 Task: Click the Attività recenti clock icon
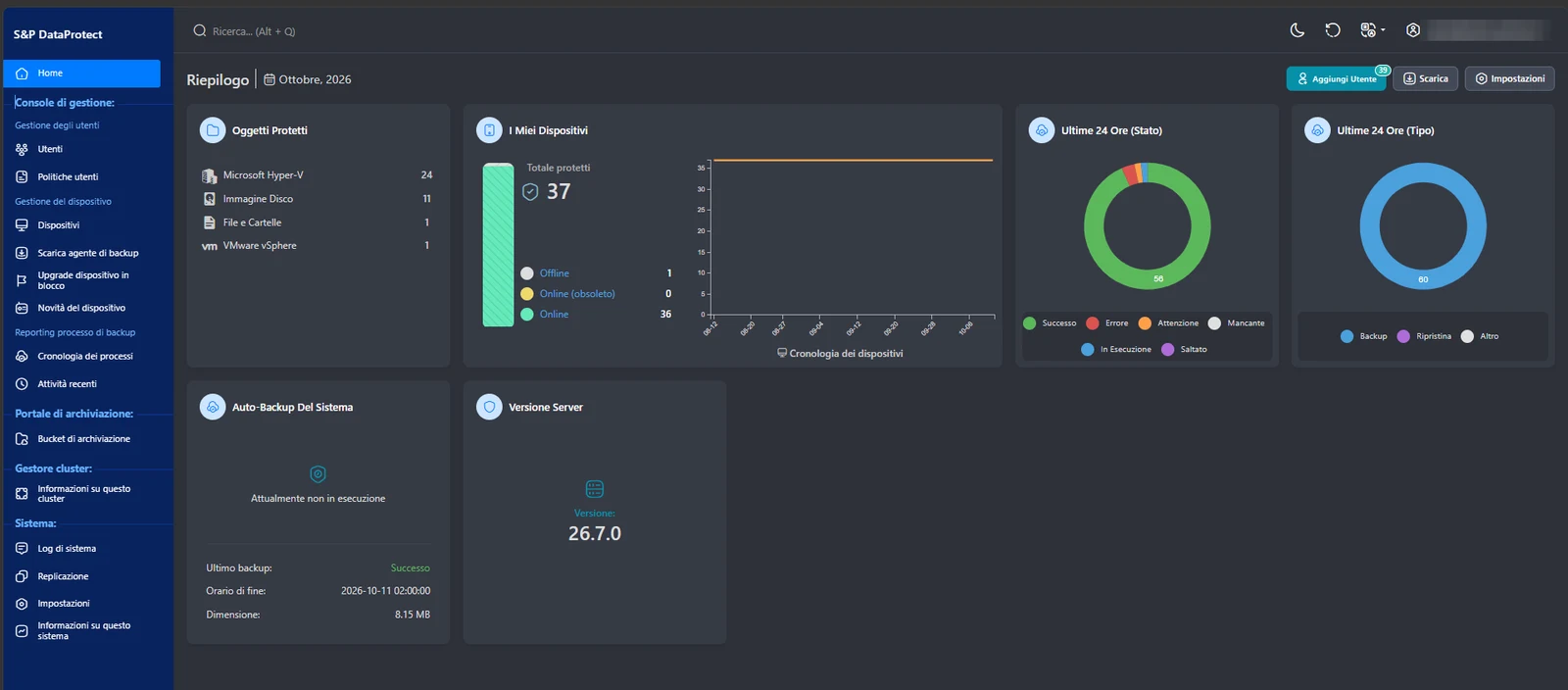tap(22, 384)
